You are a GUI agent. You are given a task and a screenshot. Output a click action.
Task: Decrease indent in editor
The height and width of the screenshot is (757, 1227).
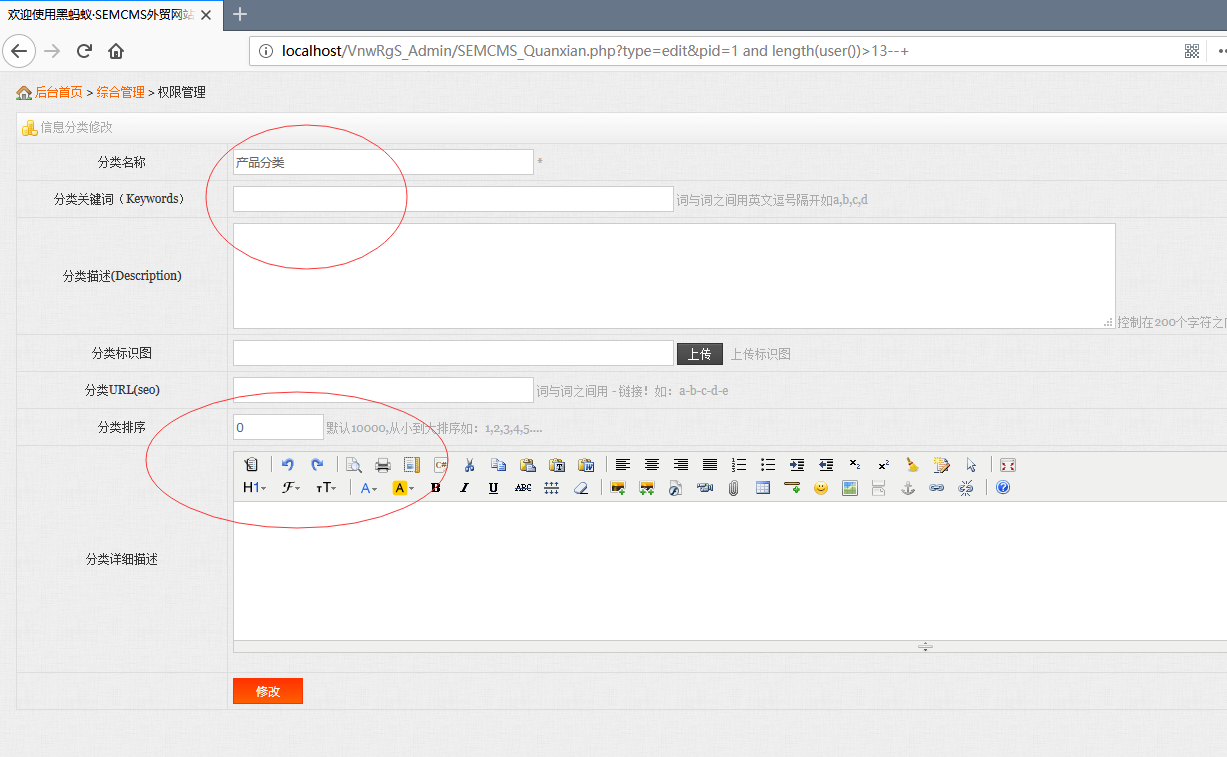coord(826,465)
